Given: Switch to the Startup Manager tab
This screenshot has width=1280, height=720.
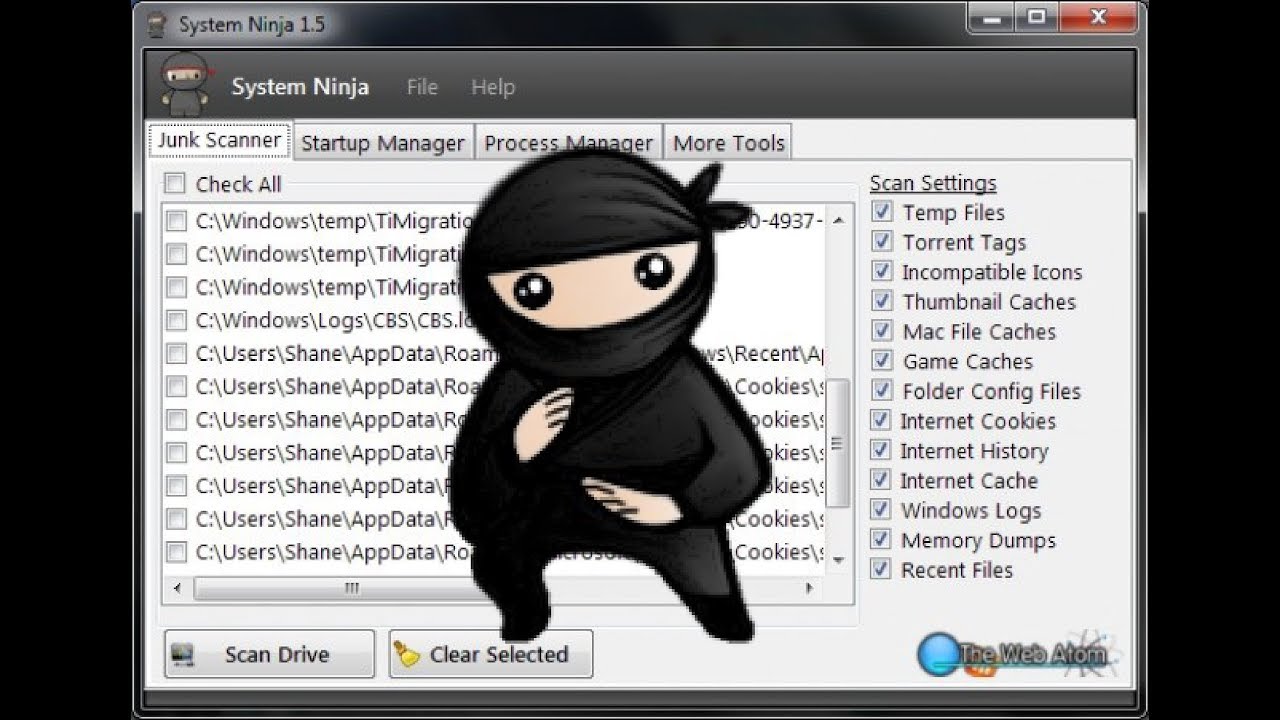Looking at the screenshot, I should point(383,142).
